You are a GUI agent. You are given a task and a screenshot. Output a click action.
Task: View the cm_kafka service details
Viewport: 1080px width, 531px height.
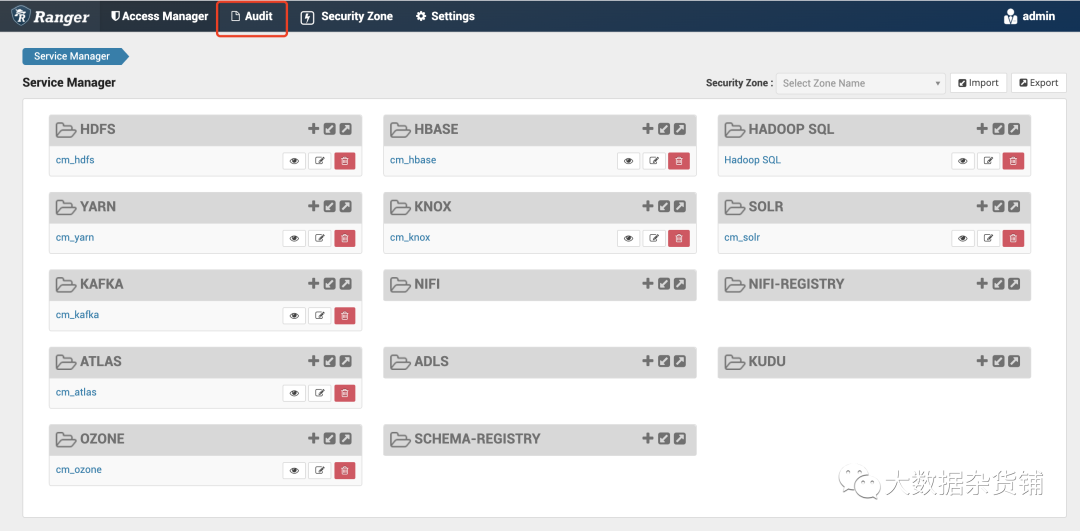point(294,315)
